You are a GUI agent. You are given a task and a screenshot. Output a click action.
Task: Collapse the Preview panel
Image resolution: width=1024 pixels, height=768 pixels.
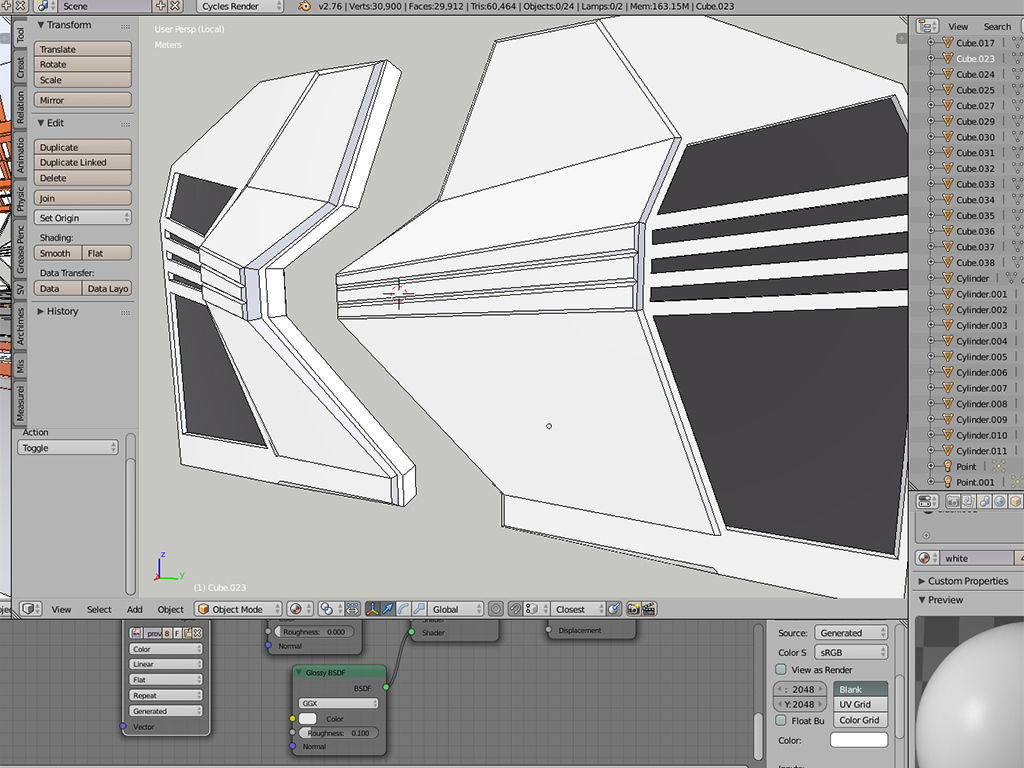tap(922, 600)
